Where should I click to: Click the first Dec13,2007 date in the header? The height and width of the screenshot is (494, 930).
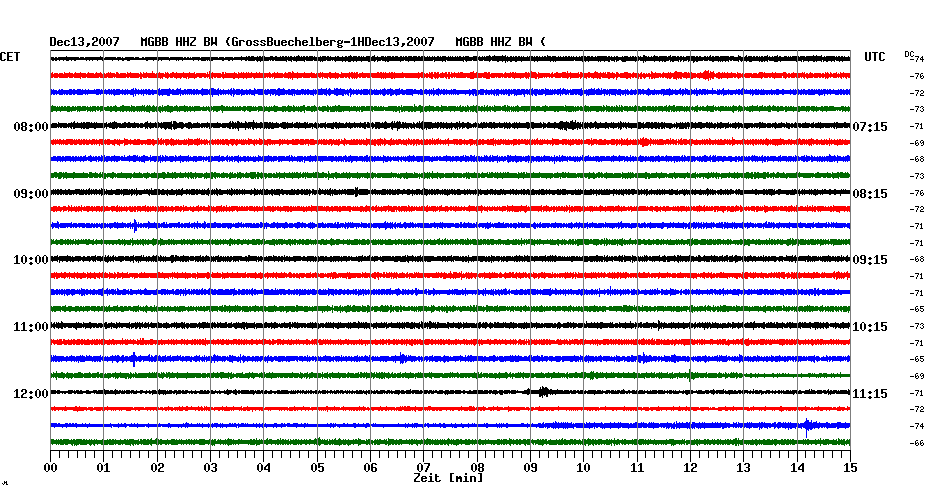[x=84, y=42]
